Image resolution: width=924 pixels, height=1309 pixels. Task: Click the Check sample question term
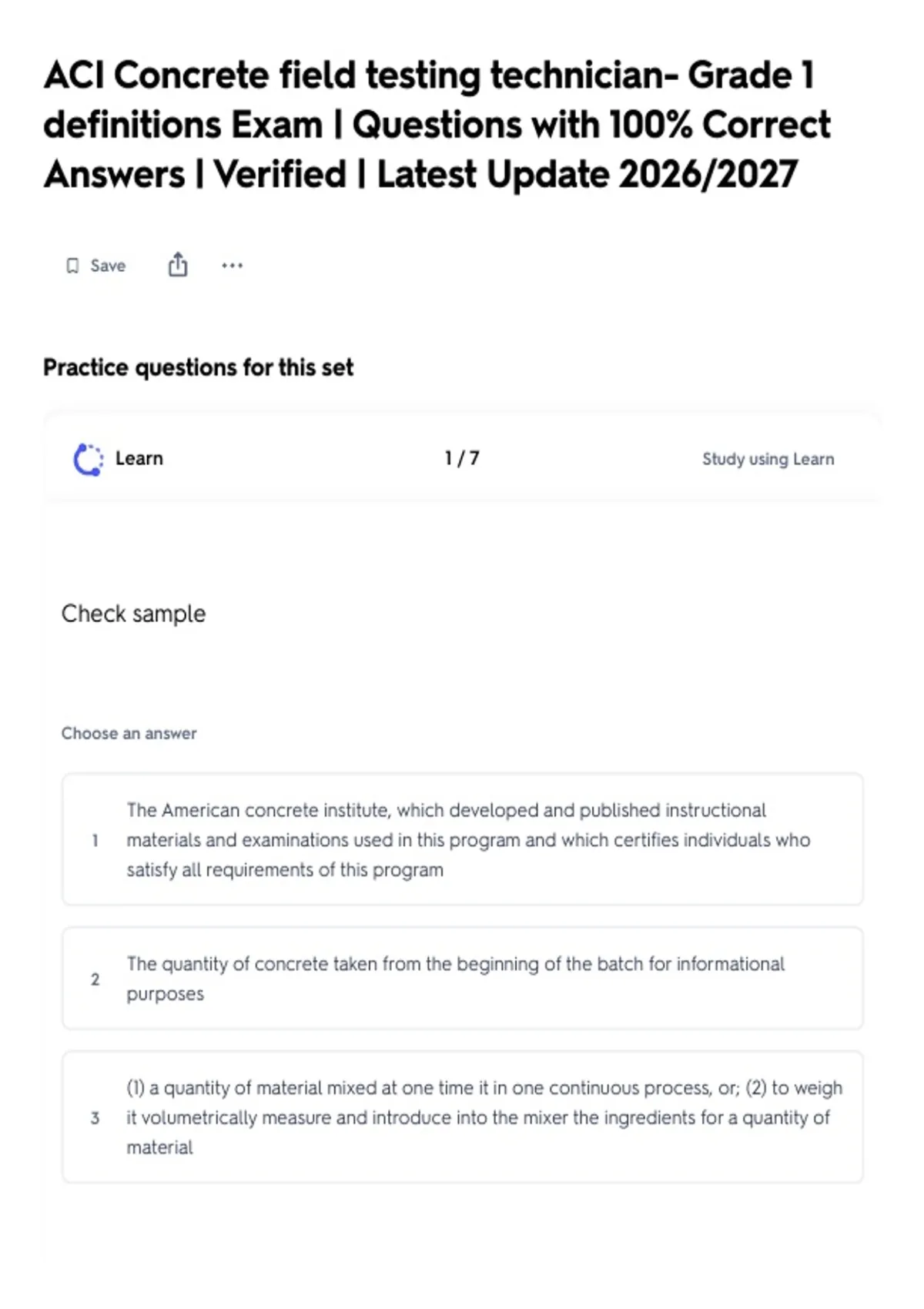133,614
